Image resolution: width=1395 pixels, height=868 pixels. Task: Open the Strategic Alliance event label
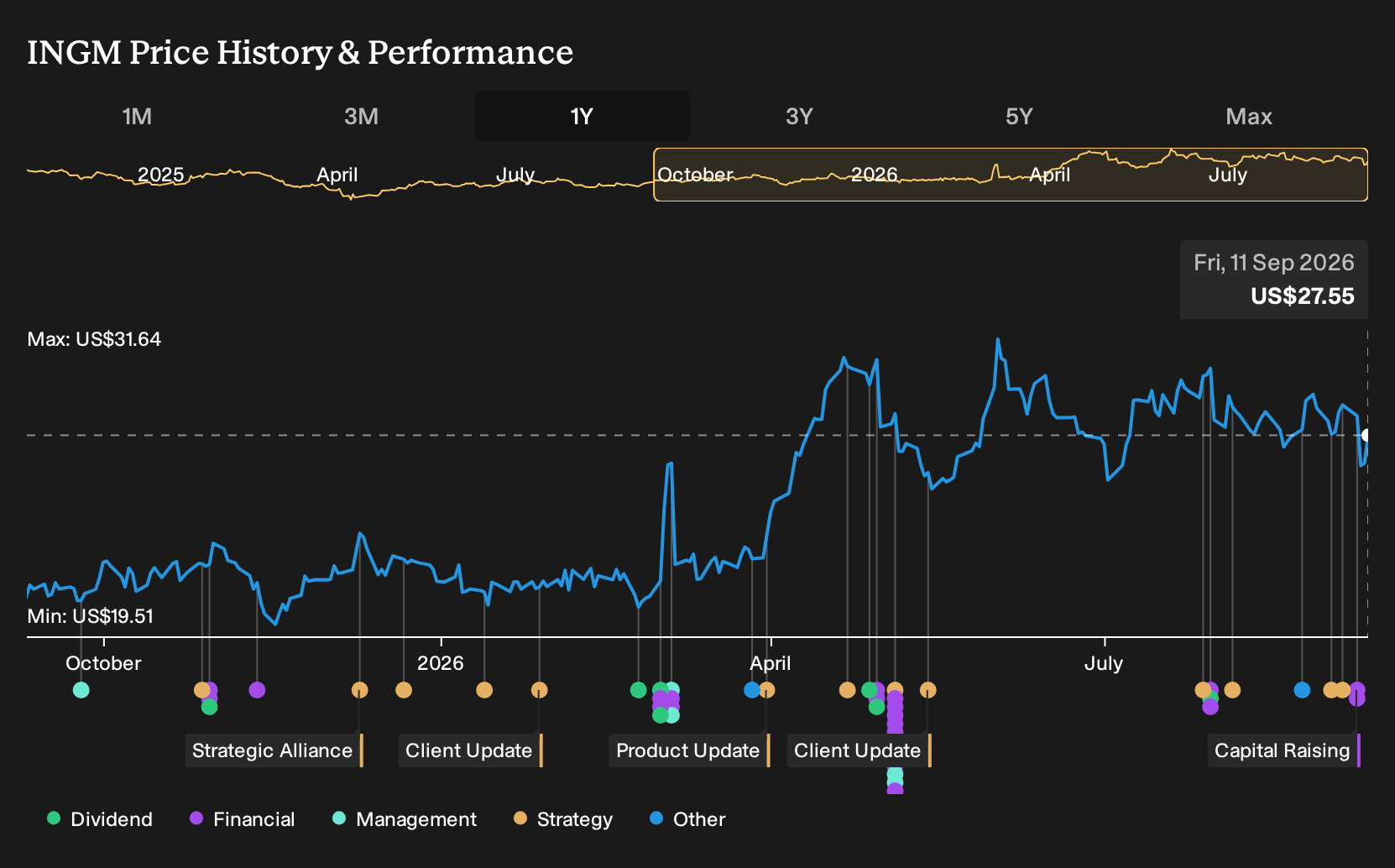coord(274,750)
